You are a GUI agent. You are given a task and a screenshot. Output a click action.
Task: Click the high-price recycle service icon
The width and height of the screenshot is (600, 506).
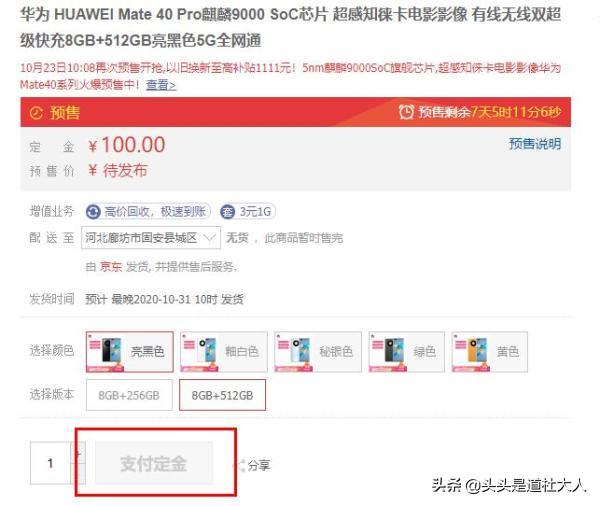93,212
